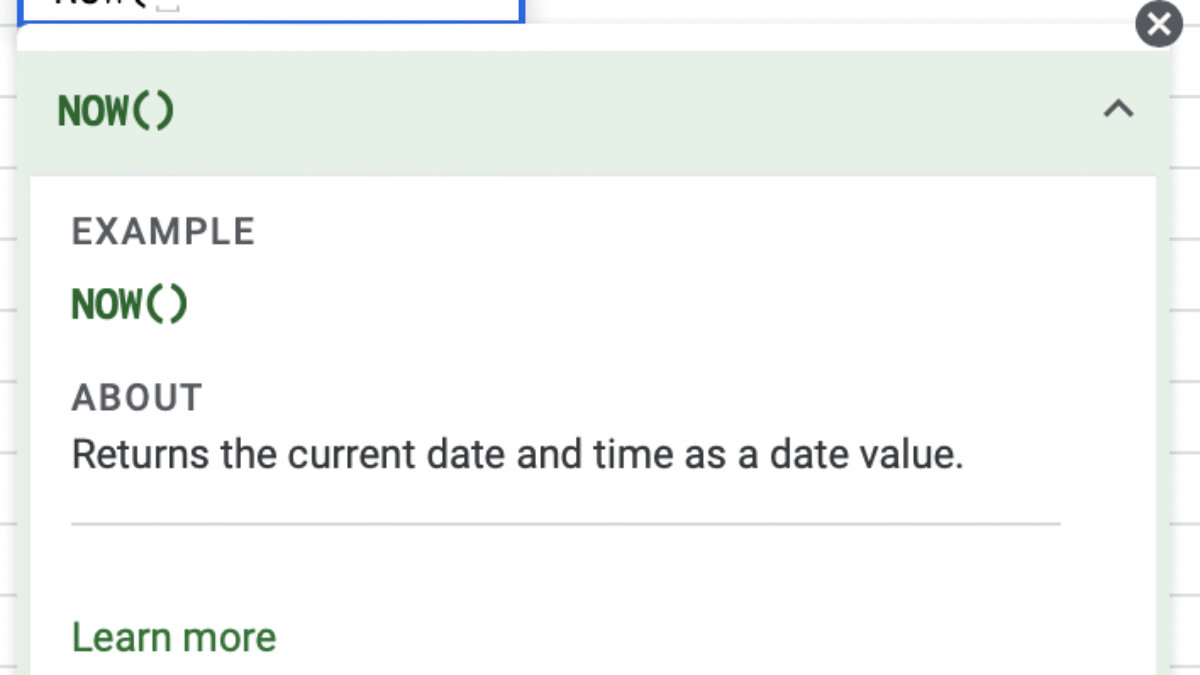Collapse the NOW() help section chevron
Image resolution: width=1200 pixels, height=675 pixels.
pos(1118,109)
